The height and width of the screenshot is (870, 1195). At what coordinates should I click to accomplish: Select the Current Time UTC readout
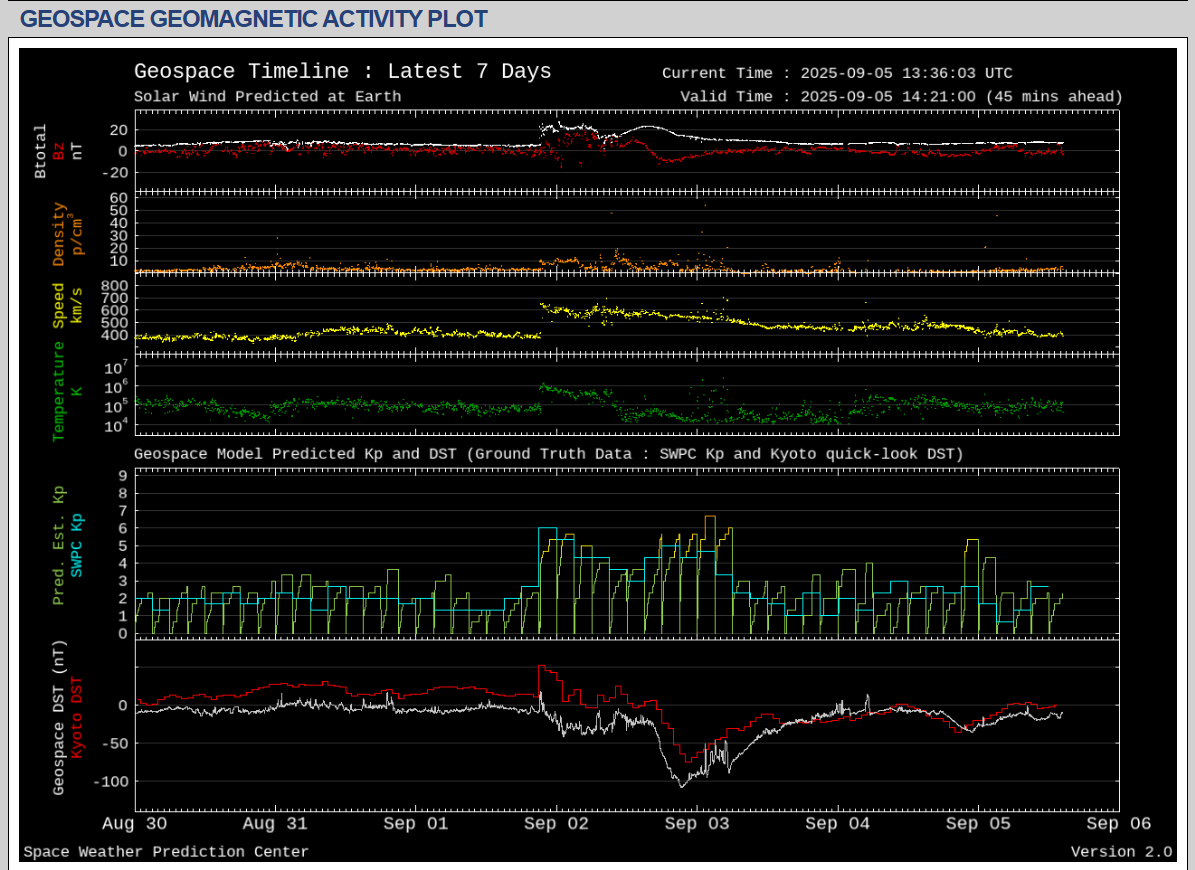pos(837,73)
